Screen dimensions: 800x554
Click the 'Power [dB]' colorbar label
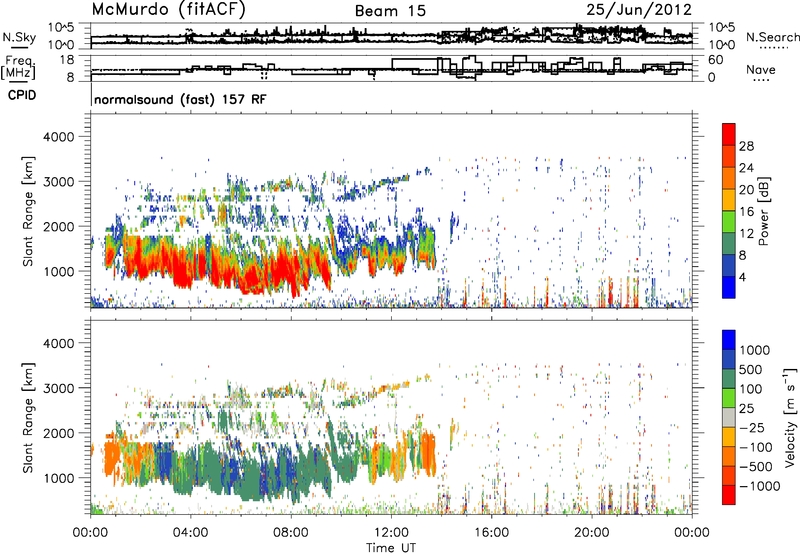[763, 211]
